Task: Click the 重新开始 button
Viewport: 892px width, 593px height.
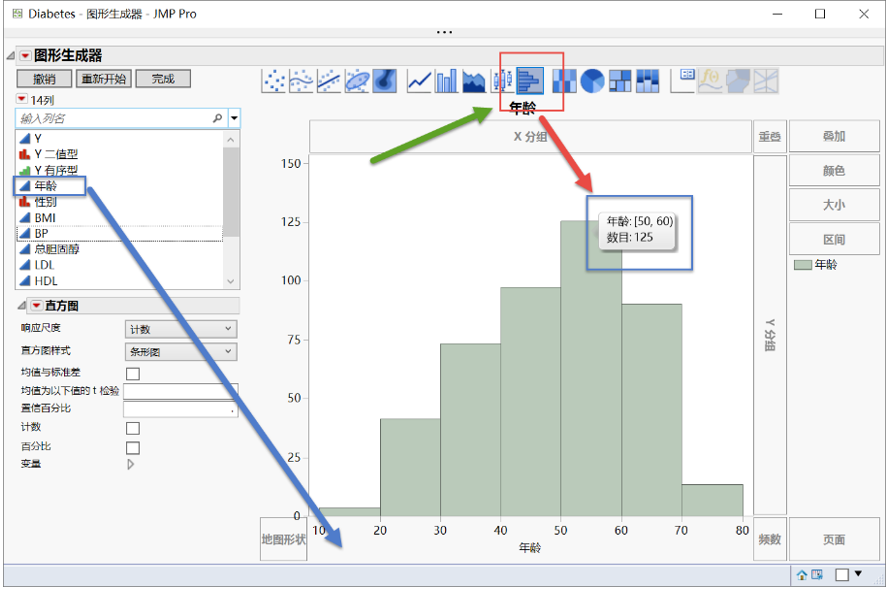Action: click(x=104, y=79)
